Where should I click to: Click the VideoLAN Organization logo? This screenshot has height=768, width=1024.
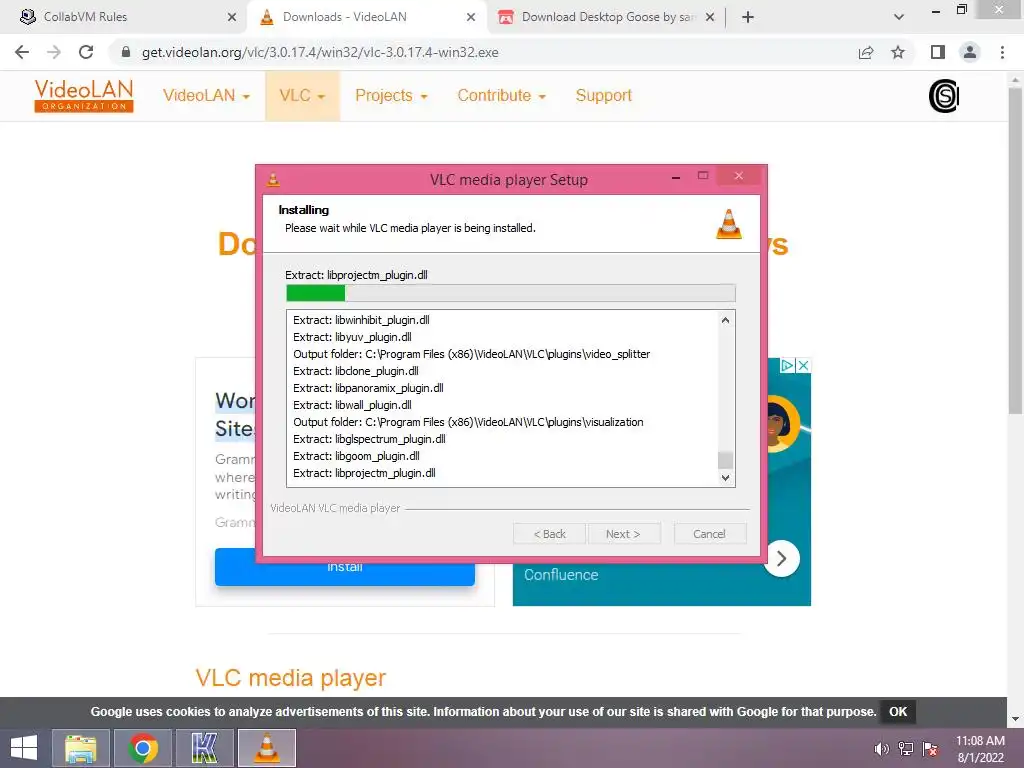click(84, 95)
